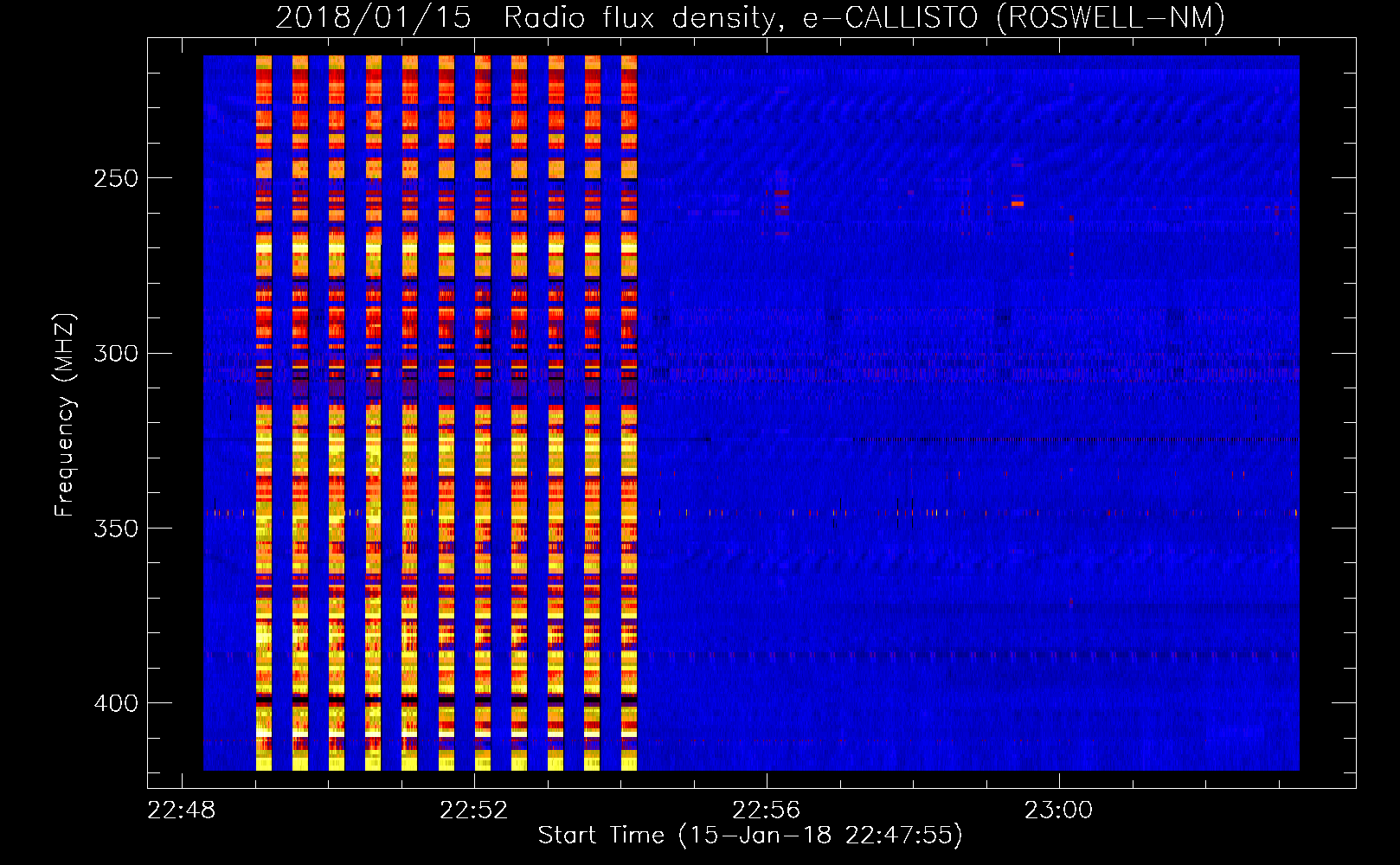
Task: Click the 350 frequency tick label
Action: pos(116,529)
